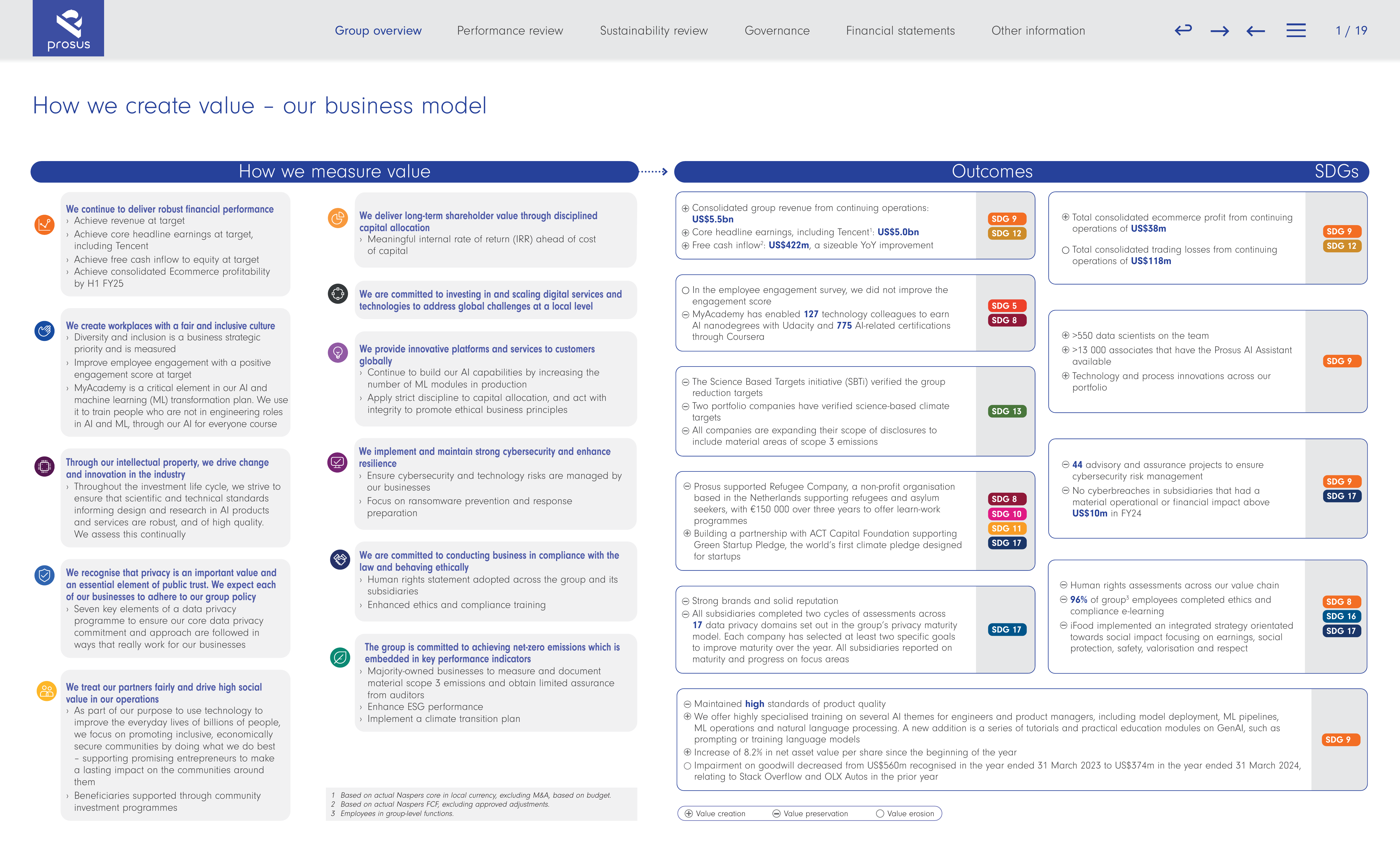The width and height of the screenshot is (1400, 853).
Task: Go to previous page with left arrow
Action: coord(1256,31)
